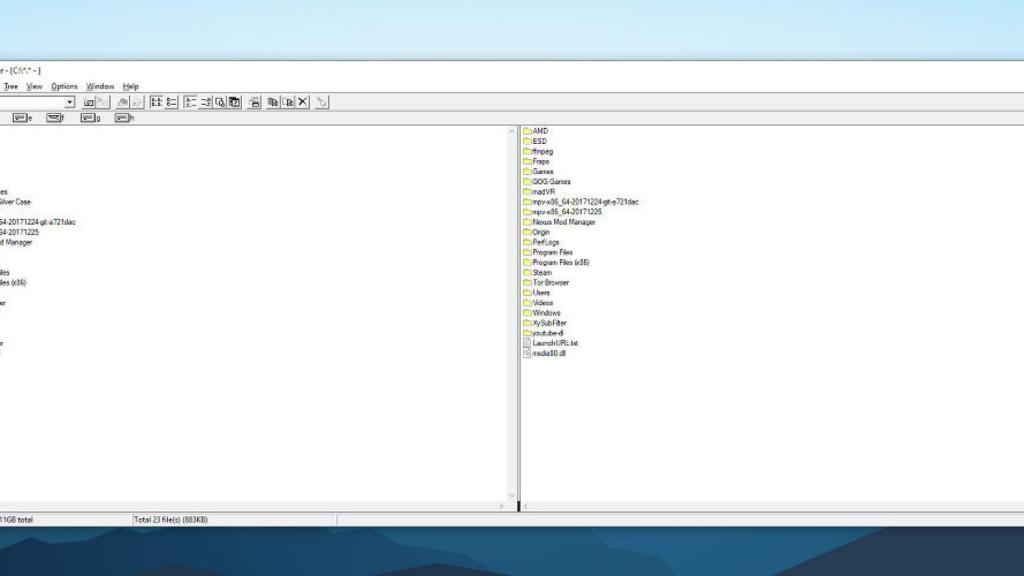Open the Steam folder
Screen dimensions: 1024x576
coord(544,272)
